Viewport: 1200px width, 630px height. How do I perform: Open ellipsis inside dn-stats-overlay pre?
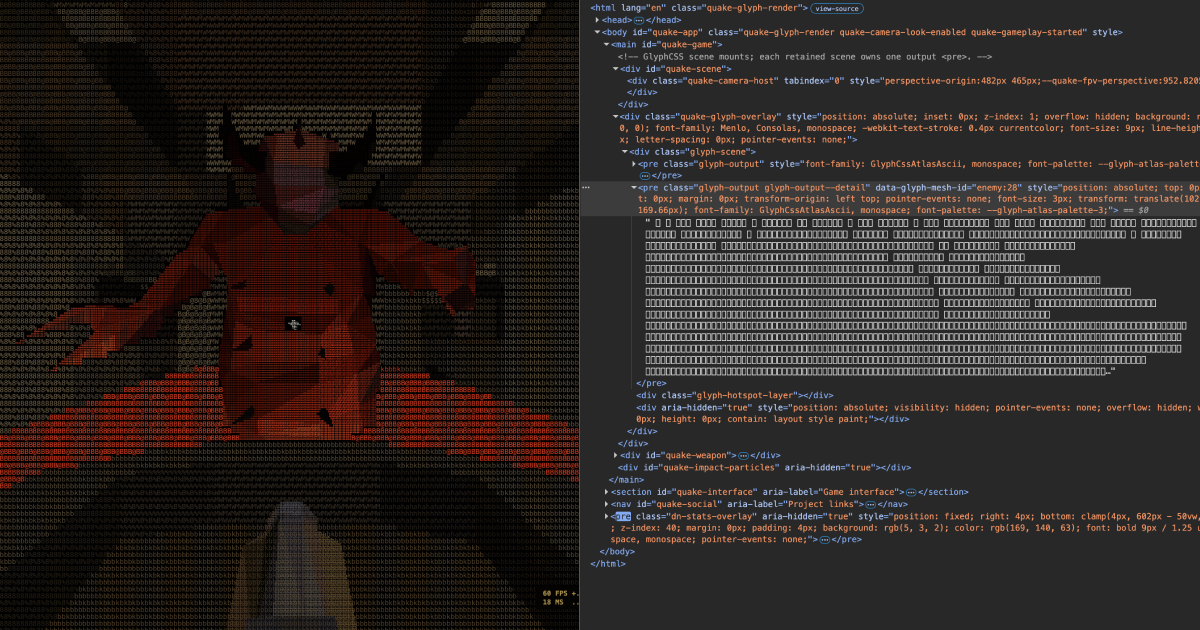pos(825,540)
